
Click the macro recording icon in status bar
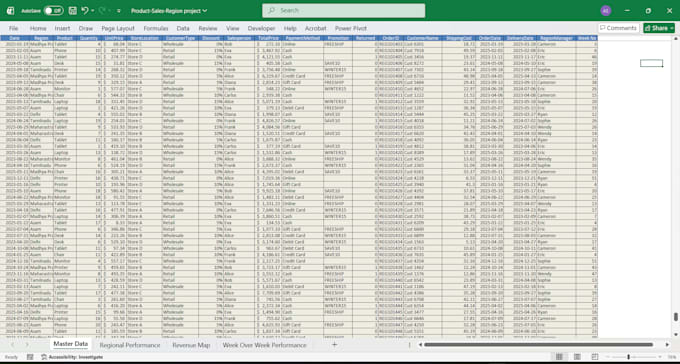coord(30,357)
